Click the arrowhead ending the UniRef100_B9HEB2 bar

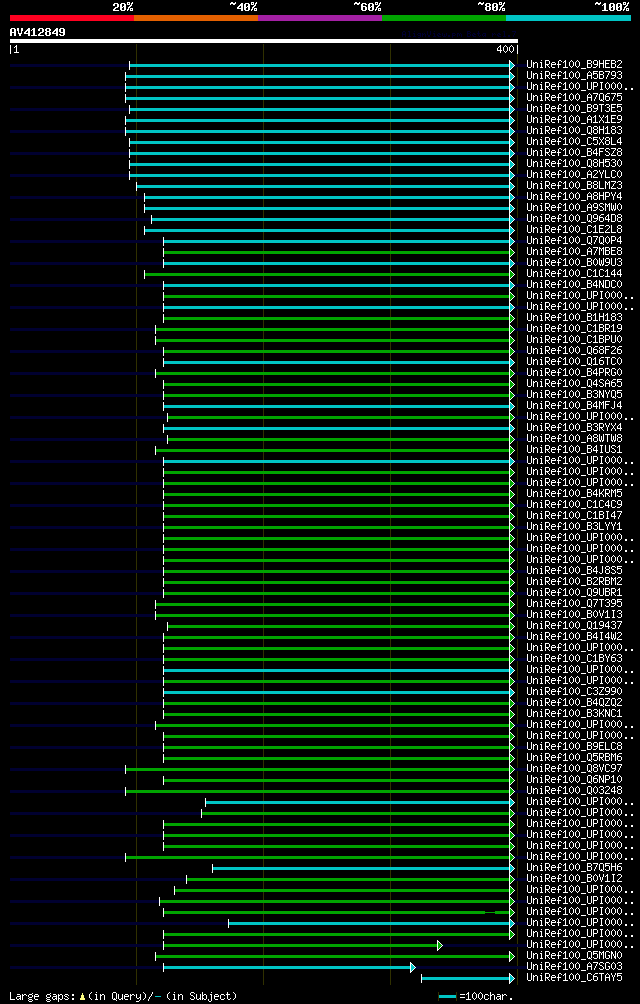coord(512,65)
